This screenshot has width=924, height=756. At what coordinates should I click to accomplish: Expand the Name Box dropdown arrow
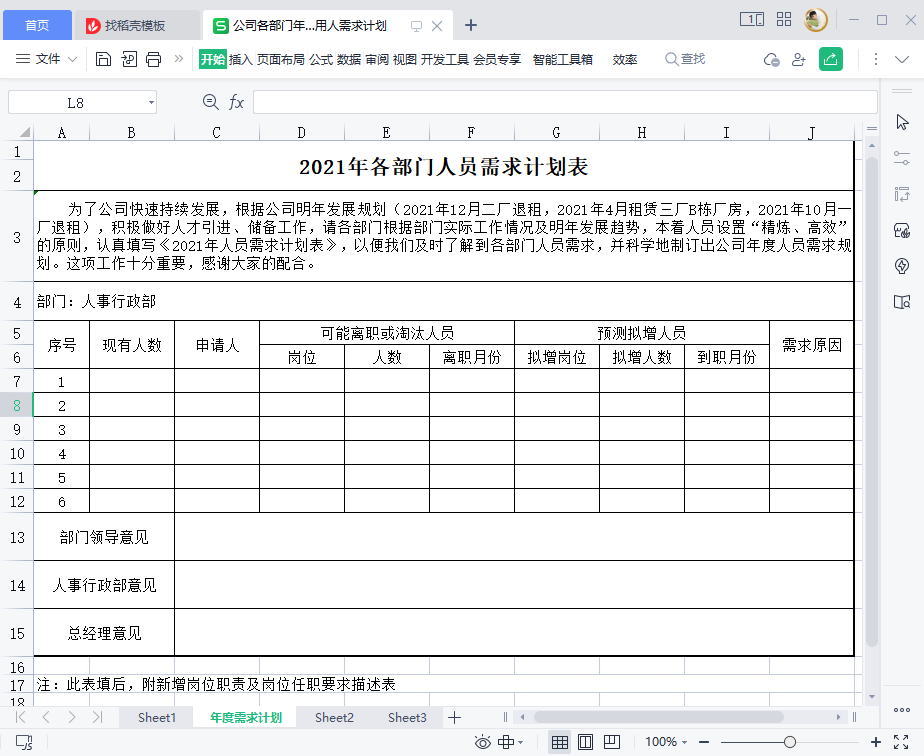coord(151,103)
